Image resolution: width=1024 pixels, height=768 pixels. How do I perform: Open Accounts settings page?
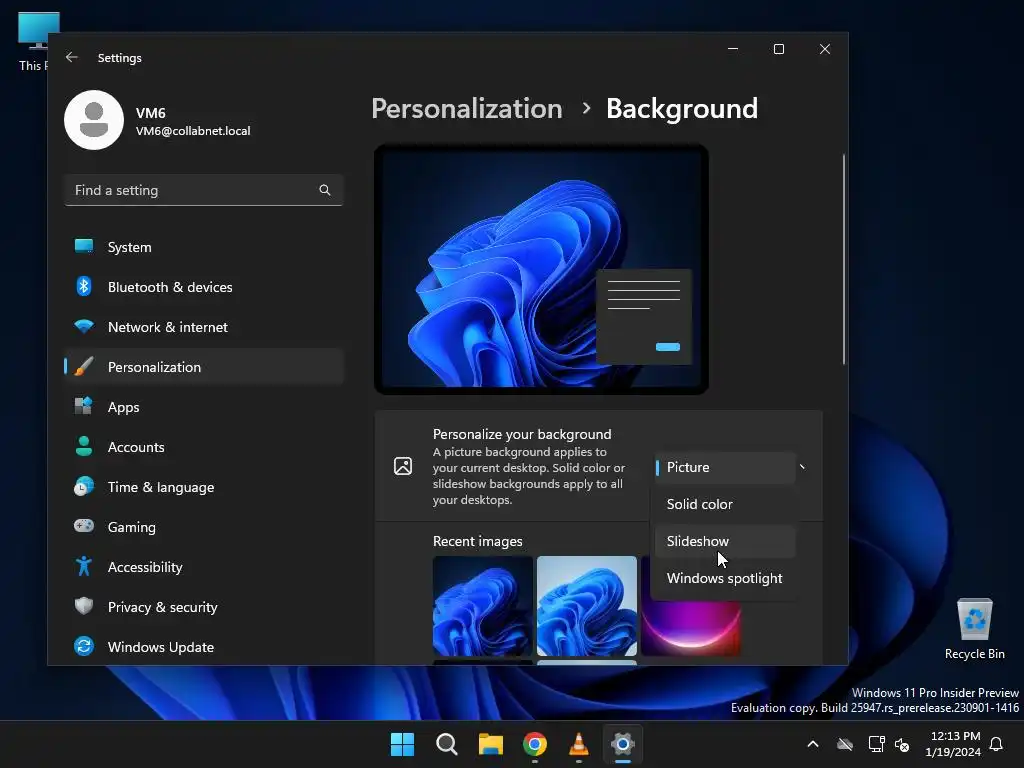[x=204, y=447]
